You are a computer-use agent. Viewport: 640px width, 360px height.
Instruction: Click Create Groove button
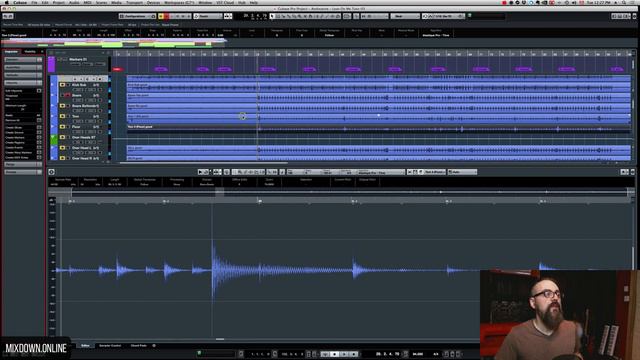(x=39, y=132)
